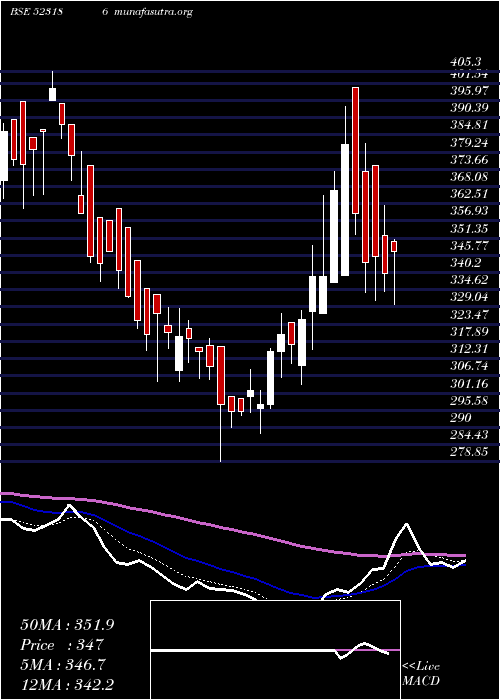Click the 351.35 price axis label
The width and height of the screenshot is (500, 700).
coord(469,229)
